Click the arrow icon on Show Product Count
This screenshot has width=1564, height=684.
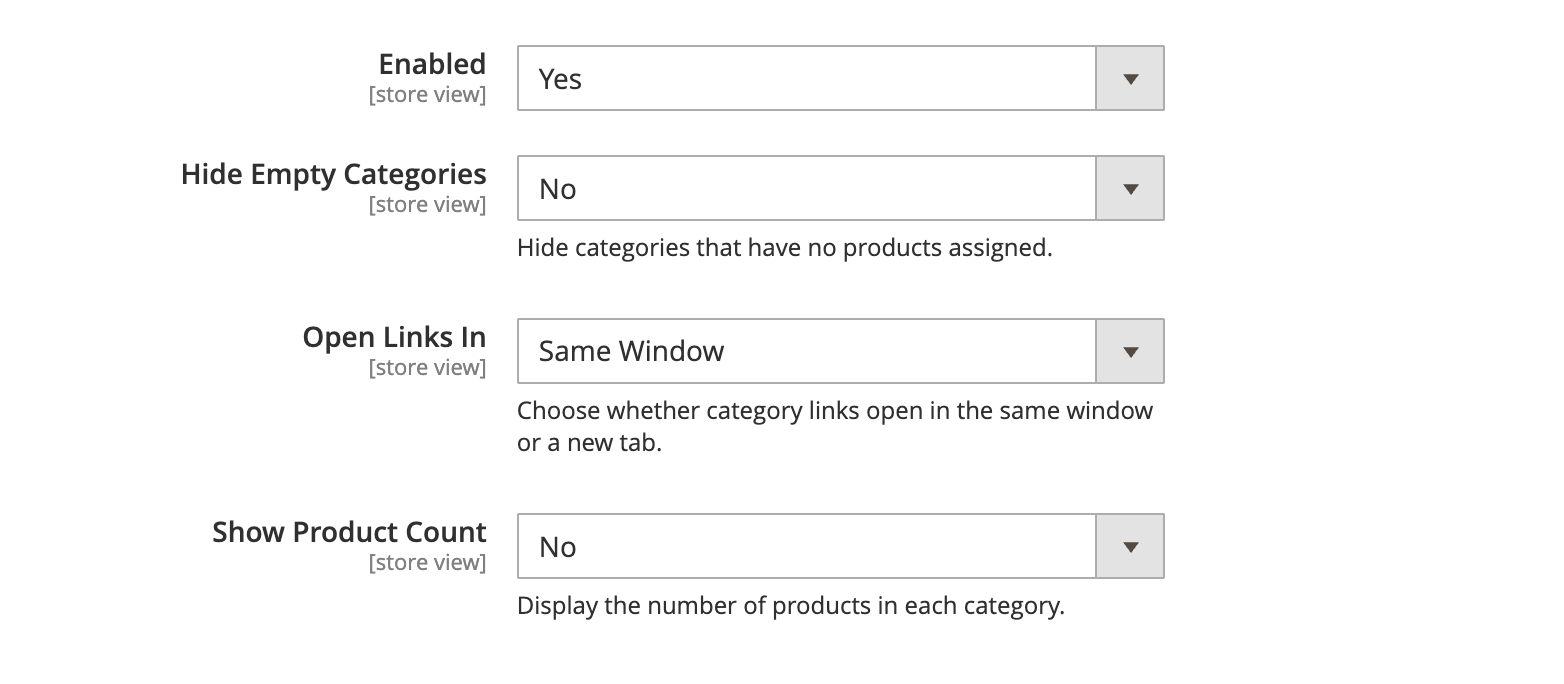pyautogui.click(x=1130, y=546)
